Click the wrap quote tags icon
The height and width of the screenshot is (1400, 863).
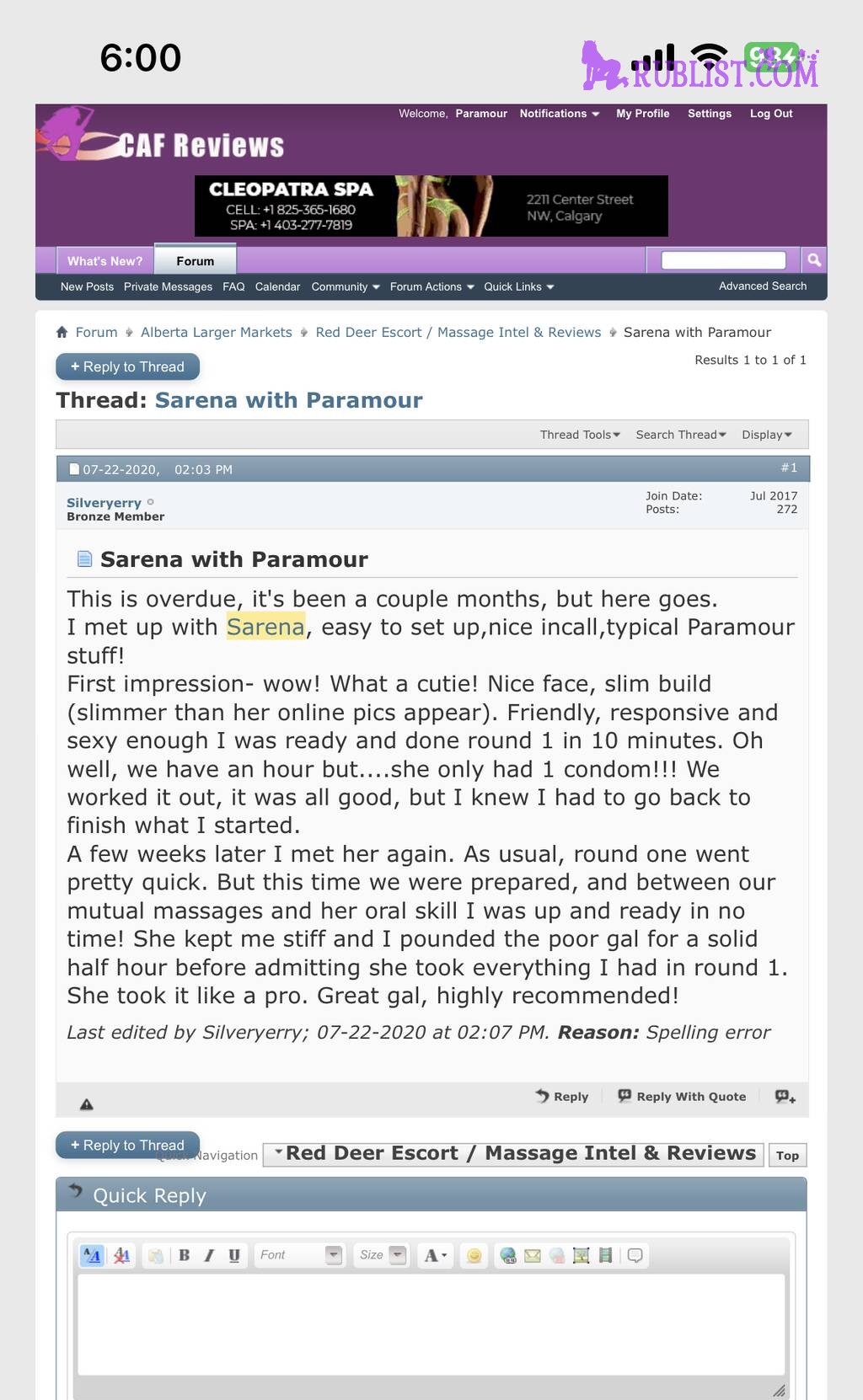tap(635, 1255)
